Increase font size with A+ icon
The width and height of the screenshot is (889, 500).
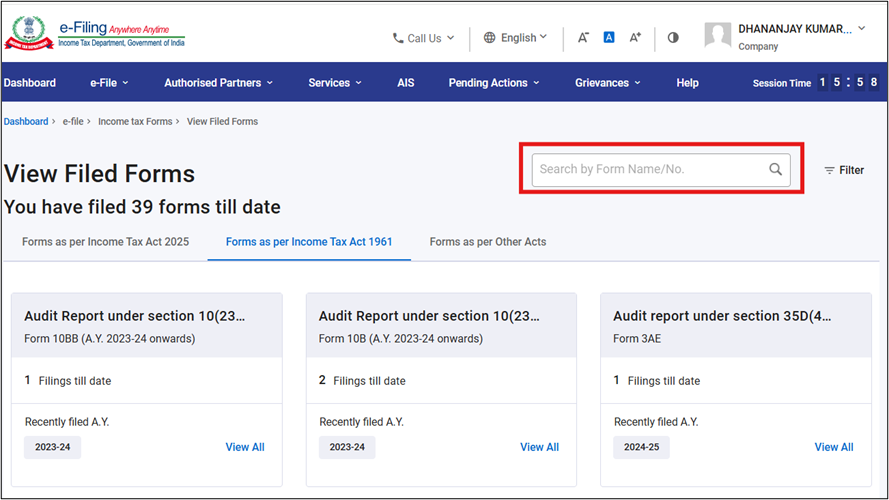pyautogui.click(x=635, y=37)
